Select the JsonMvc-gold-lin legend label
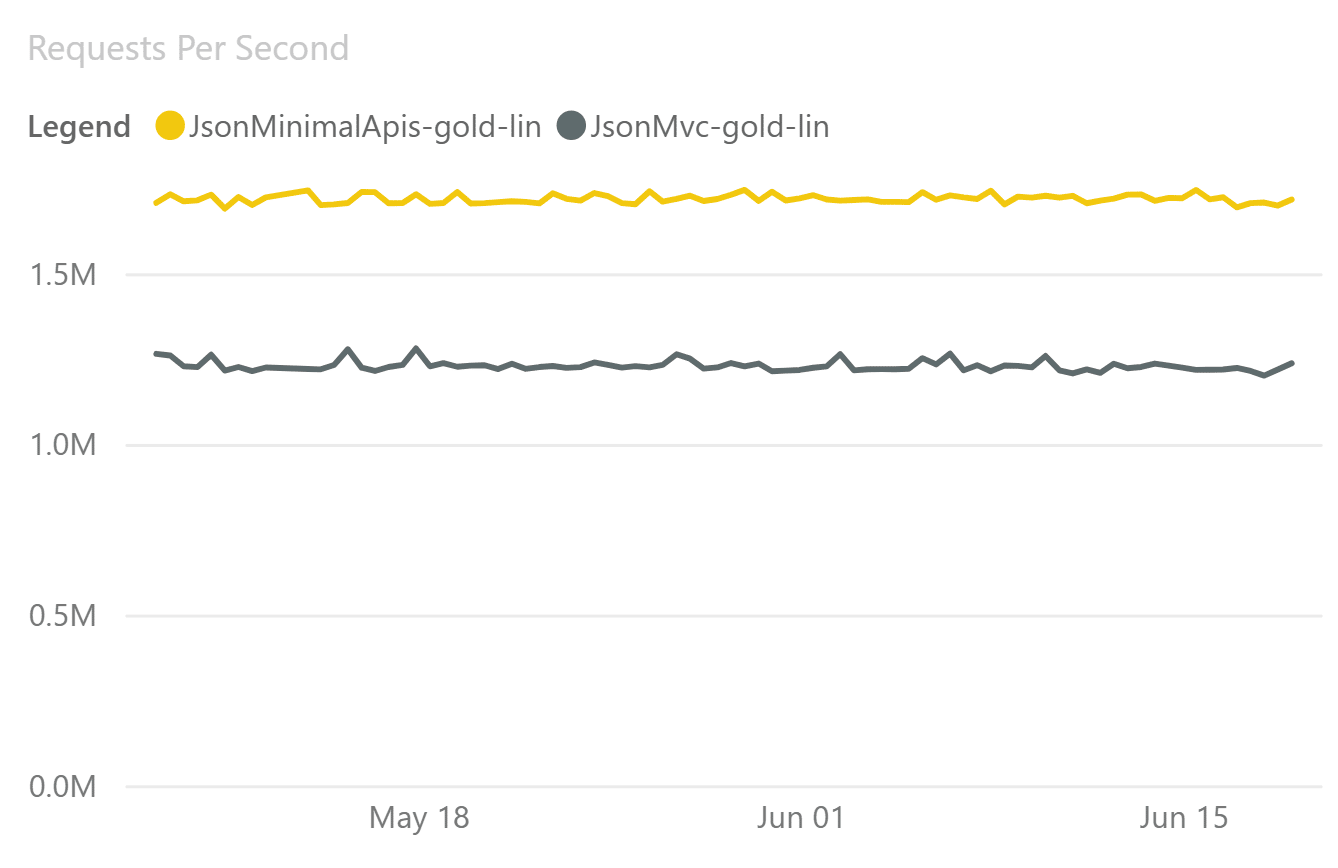Screen dimensions: 1338x868 709,127
